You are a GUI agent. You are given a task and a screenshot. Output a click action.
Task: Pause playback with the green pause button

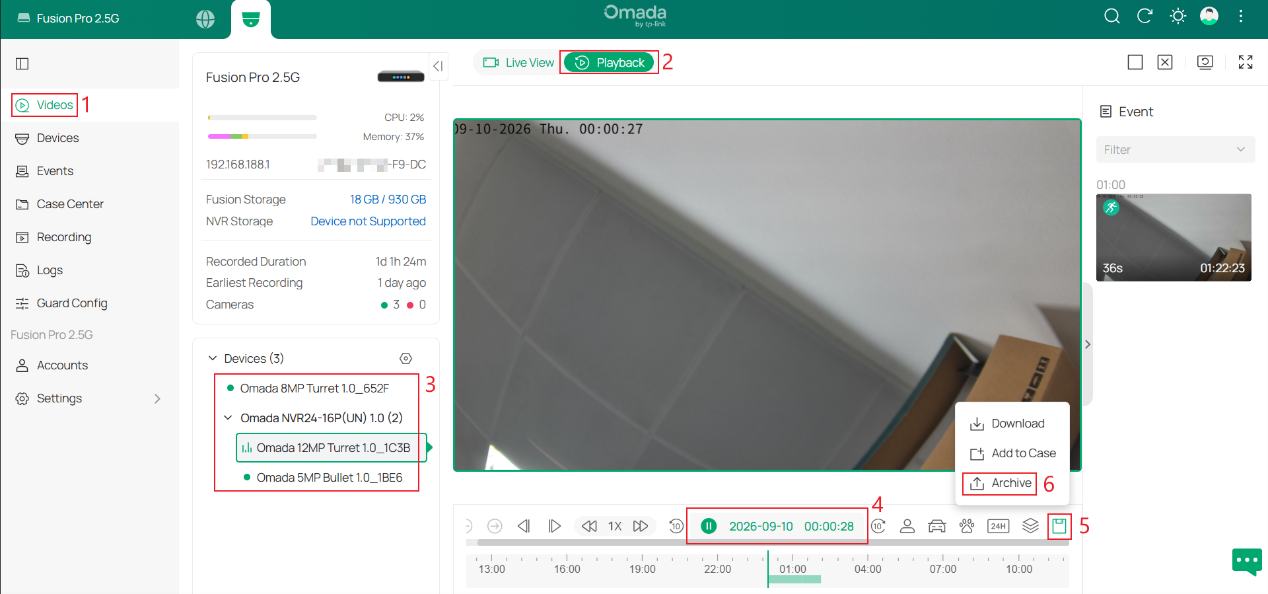click(x=709, y=526)
